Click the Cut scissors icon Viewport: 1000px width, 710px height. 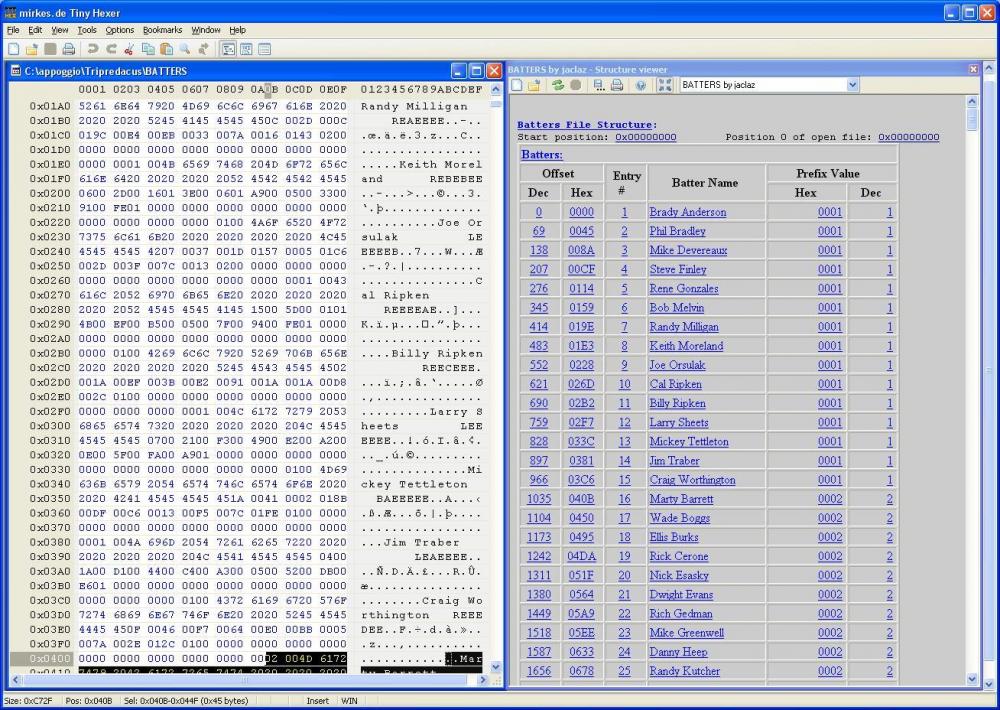(x=129, y=48)
